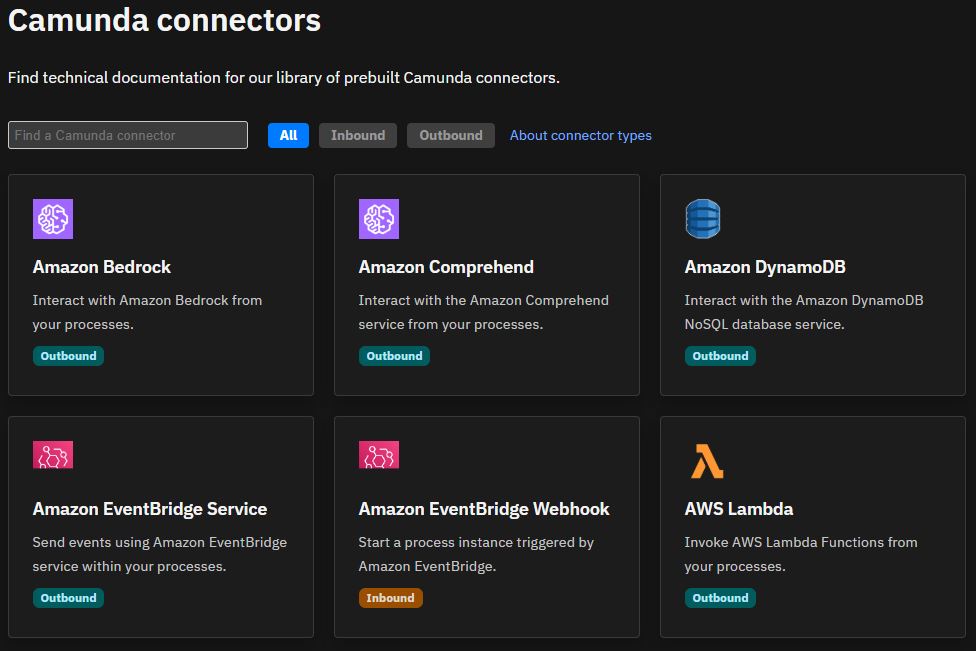Click the Amazon DynamoDB database icon

click(x=703, y=219)
